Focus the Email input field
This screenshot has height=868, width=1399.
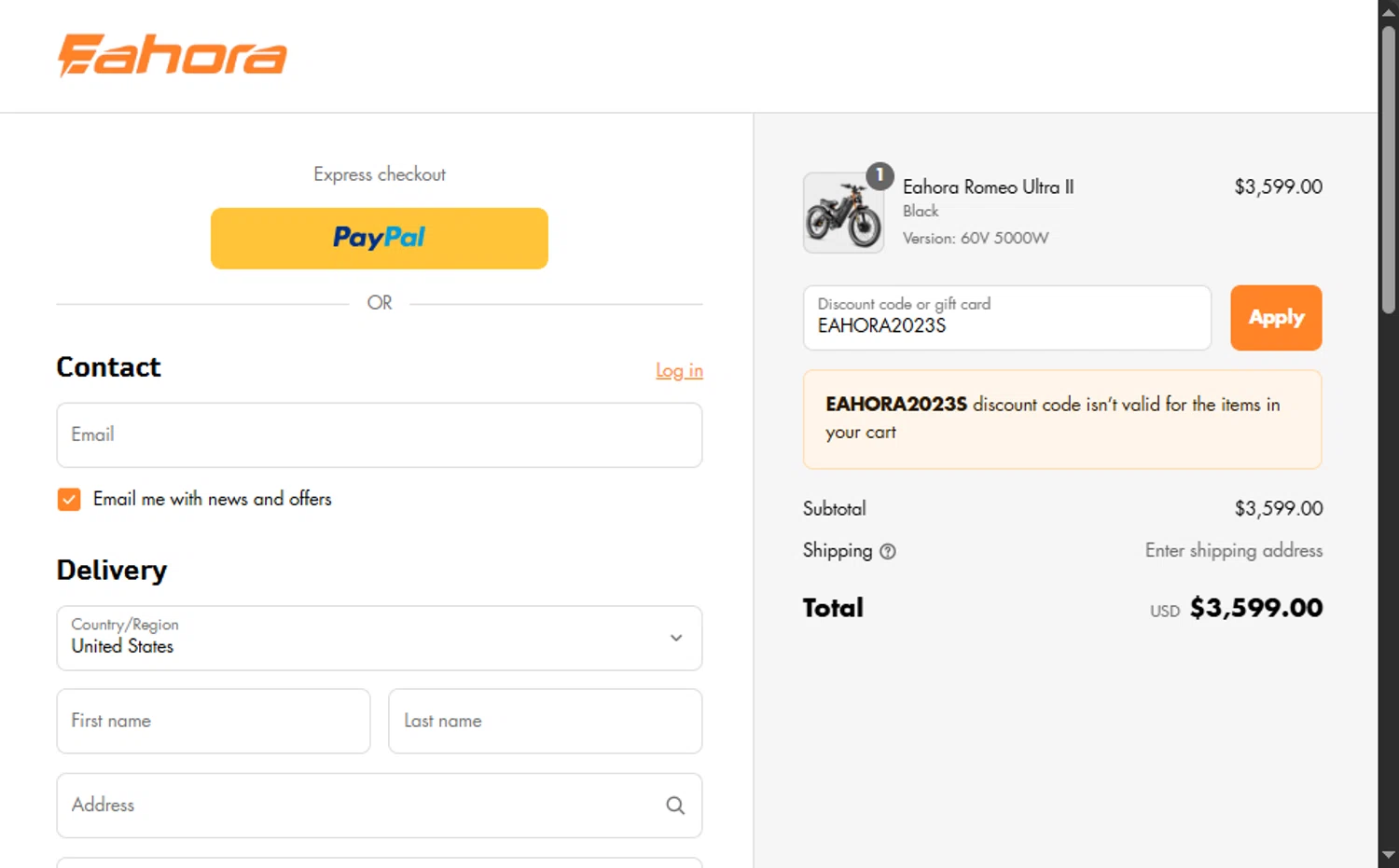click(x=379, y=434)
